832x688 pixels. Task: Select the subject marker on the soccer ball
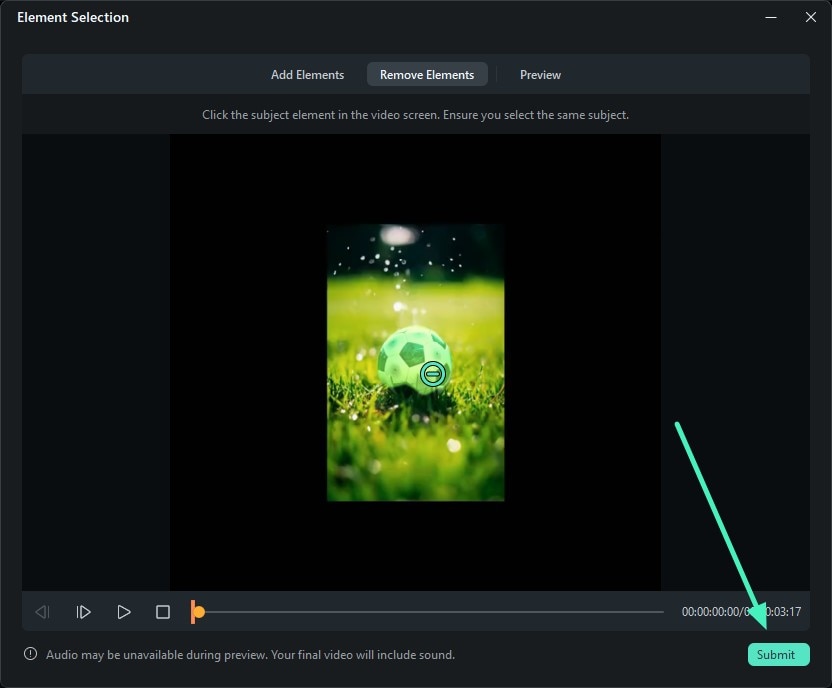click(x=433, y=374)
